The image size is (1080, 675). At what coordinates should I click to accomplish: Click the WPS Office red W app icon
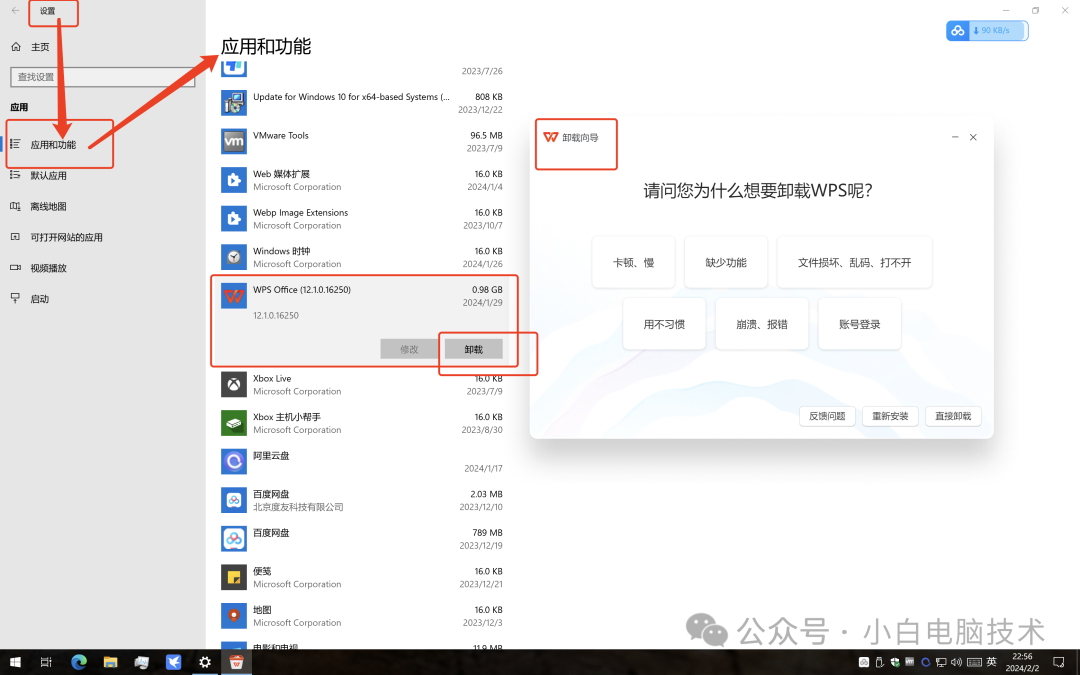(234, 296)
